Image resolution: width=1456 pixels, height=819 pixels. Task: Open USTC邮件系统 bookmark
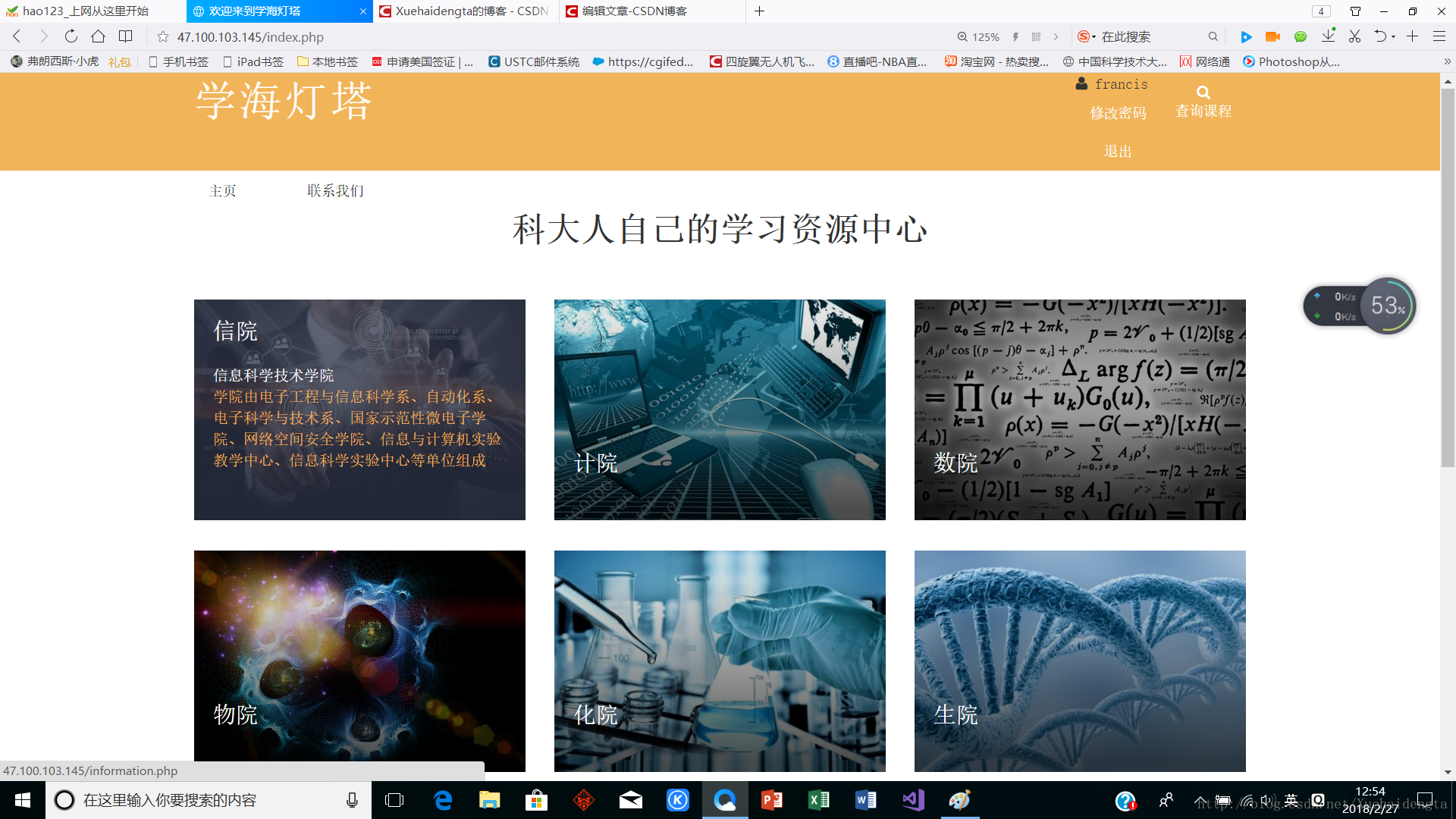534,61
